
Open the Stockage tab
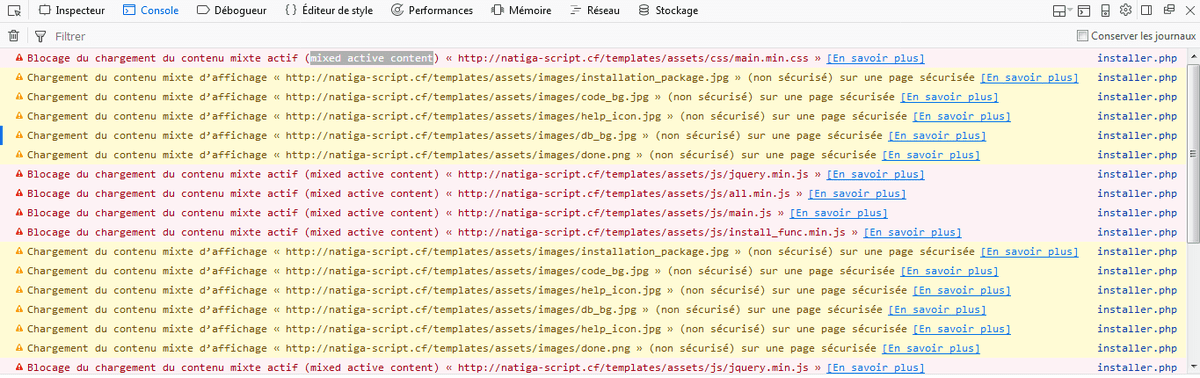point(669,10)
